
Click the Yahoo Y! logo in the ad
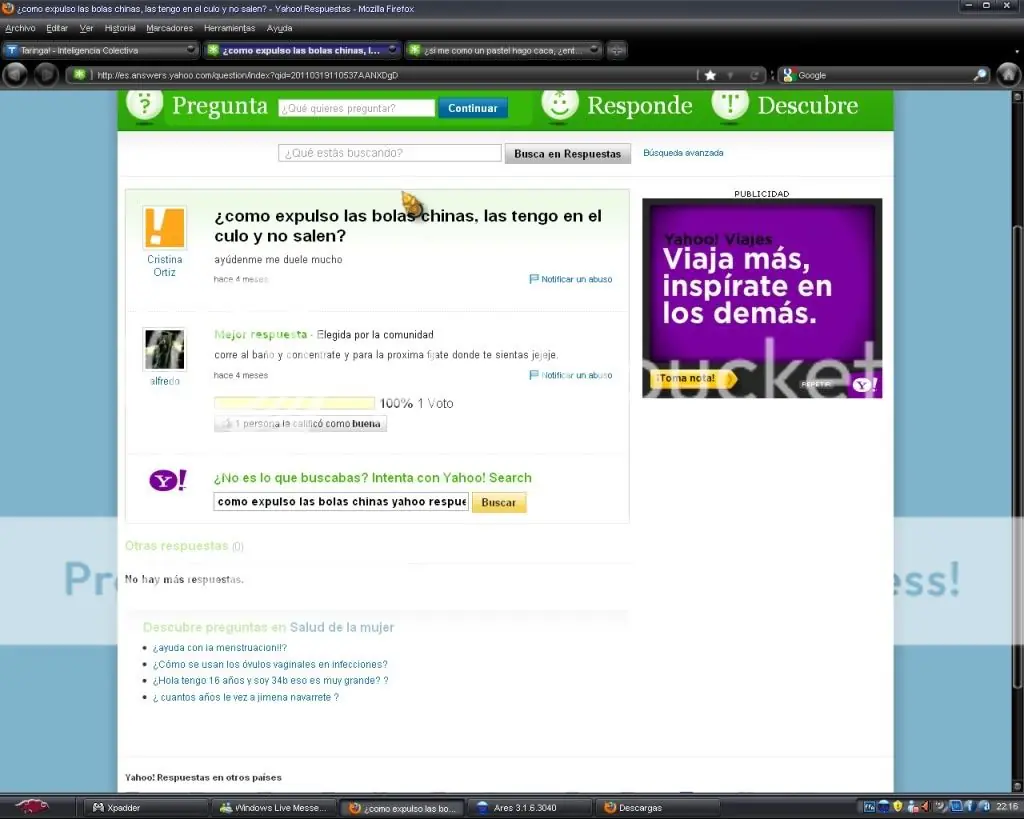tap(865, 385)
